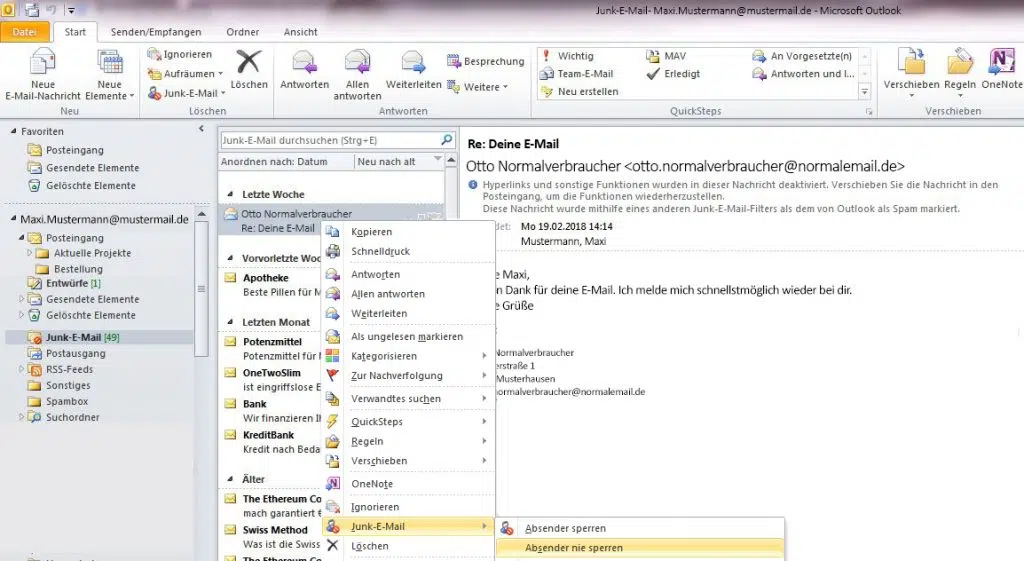Screen dimensions: 1024x561
Task: Expand the QuickSteps gallery
Action: [865, 91]
